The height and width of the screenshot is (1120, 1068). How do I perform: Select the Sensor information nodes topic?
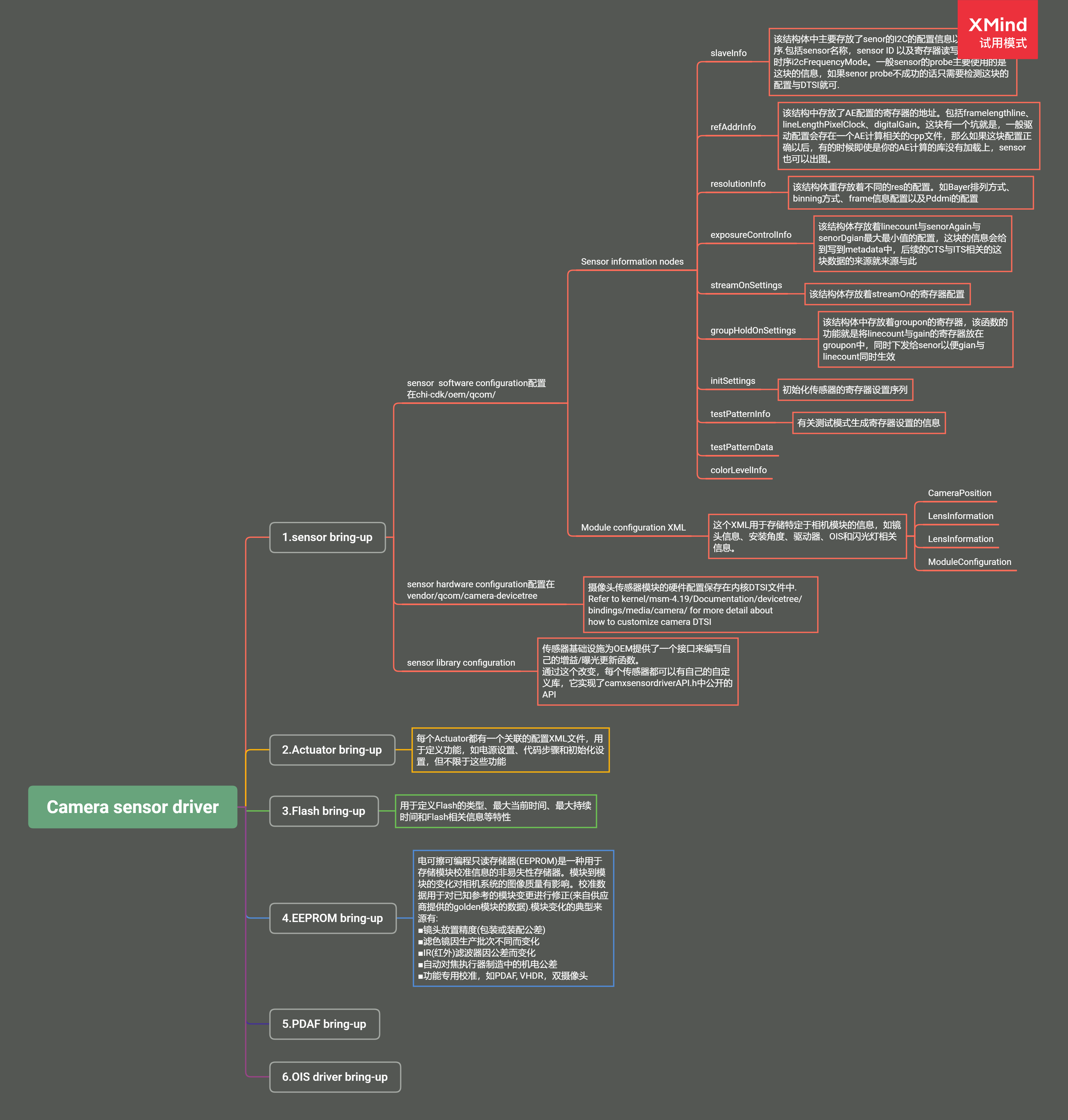pyautogui.click(x=632, y=262)
